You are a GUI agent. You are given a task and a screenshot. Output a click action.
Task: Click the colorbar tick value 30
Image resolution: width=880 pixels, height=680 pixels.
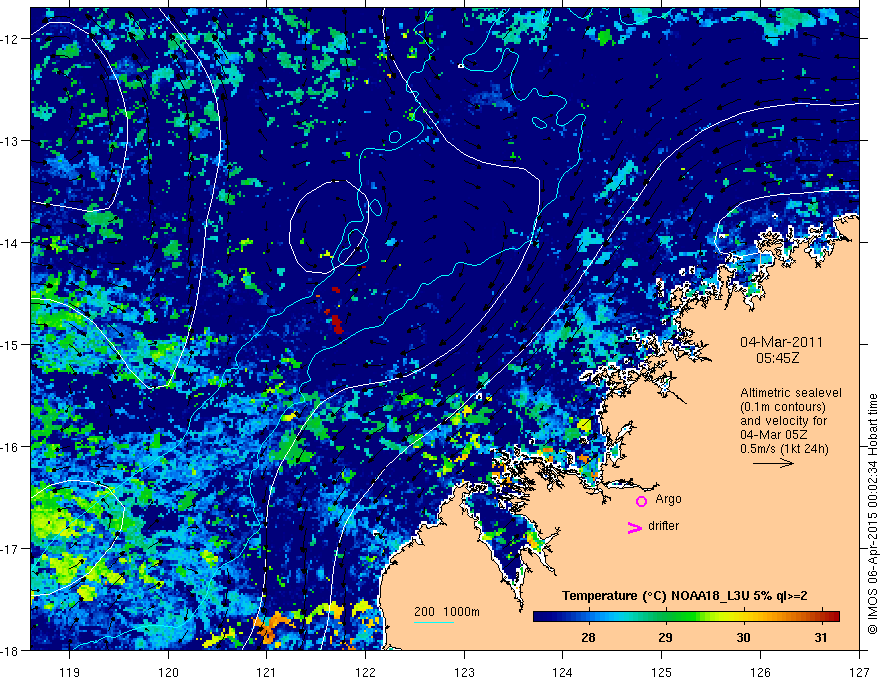click(744, 638)
